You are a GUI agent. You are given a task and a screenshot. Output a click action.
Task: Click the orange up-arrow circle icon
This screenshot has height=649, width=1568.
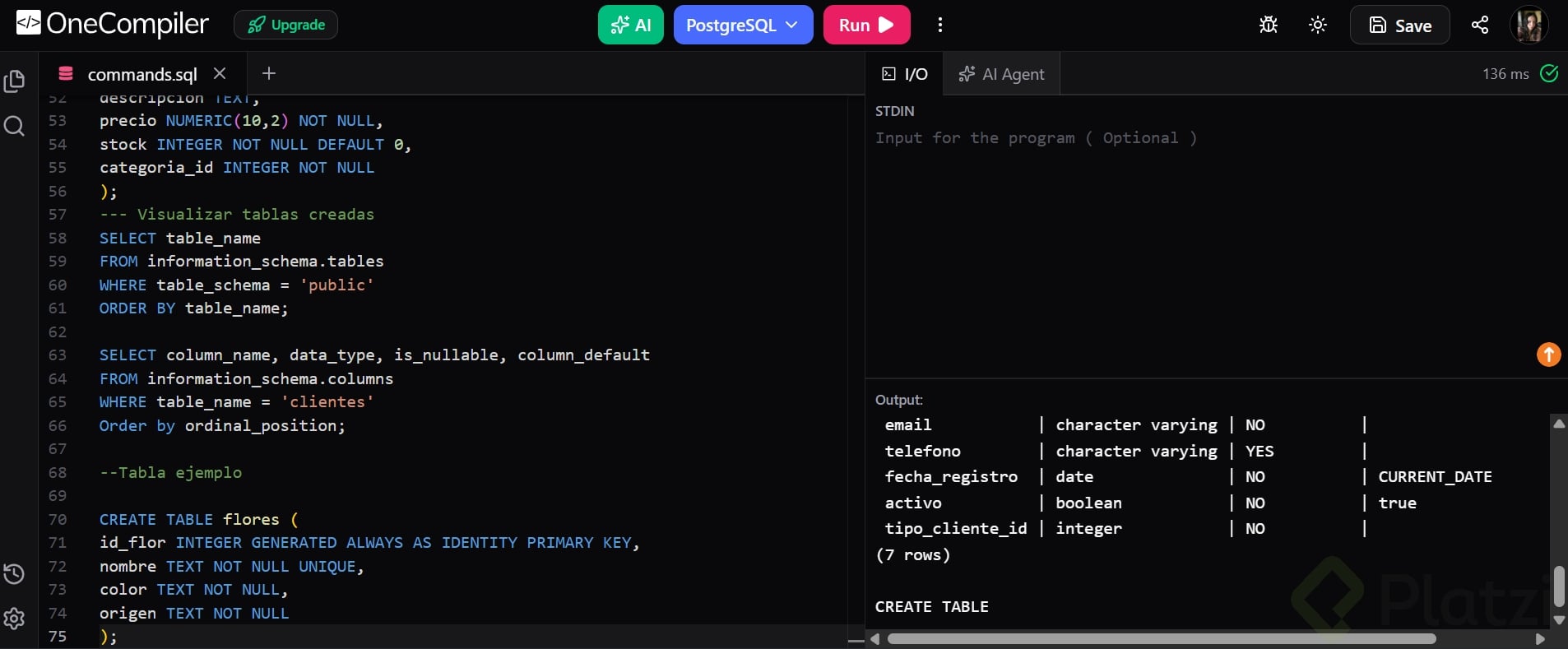click(1549, 355)
